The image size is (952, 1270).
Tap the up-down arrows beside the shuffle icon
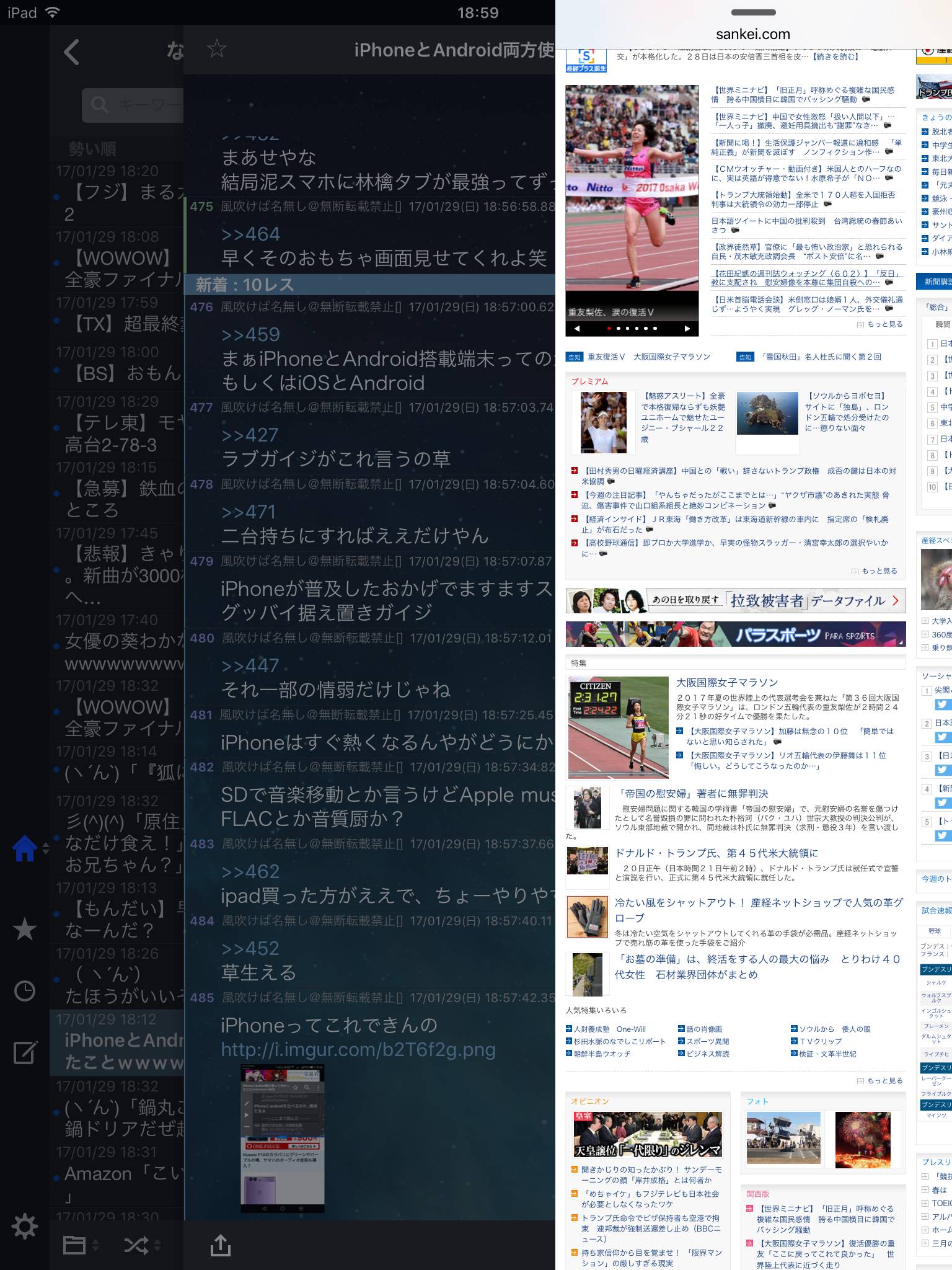click(x=157, y=1245)
